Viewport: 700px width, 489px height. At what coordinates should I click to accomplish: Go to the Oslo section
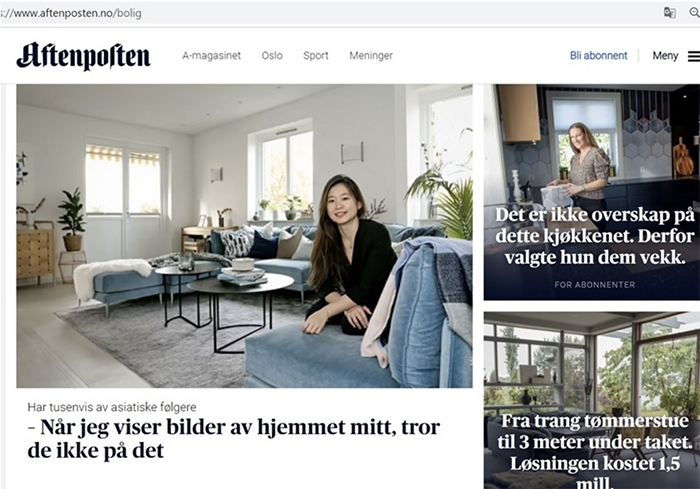click(x=272, y=56)
